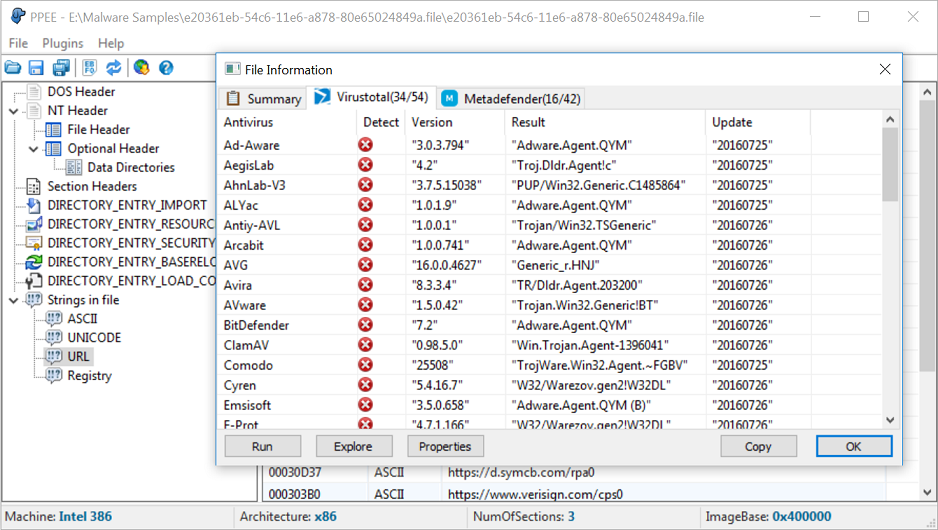This screenshot has height=530, width=938.
Task: Click the DOS Header page icon
Action: pyautogui.click(x=34, y=92)
